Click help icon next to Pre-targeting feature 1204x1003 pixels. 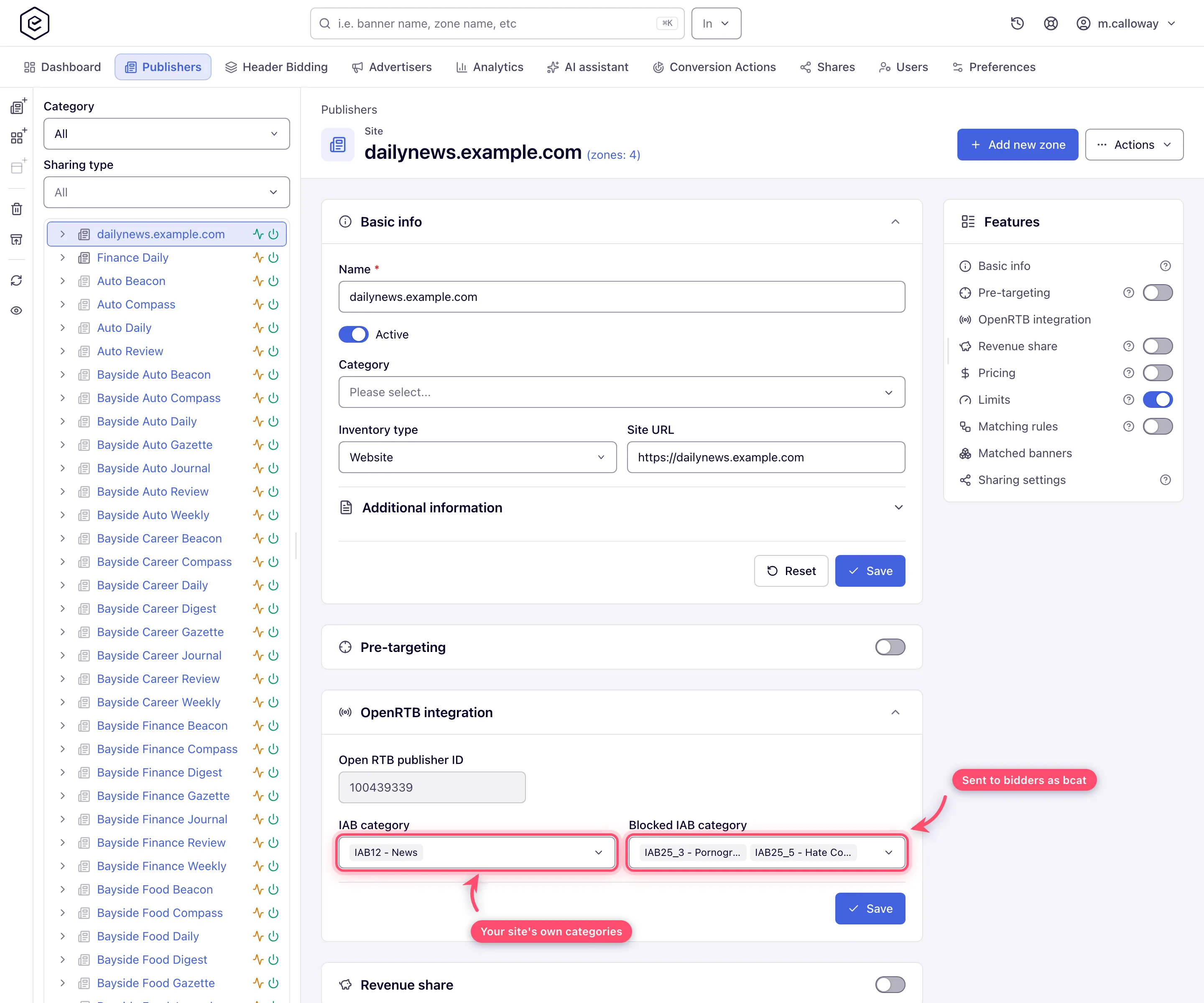click(x=1128, y=293)
